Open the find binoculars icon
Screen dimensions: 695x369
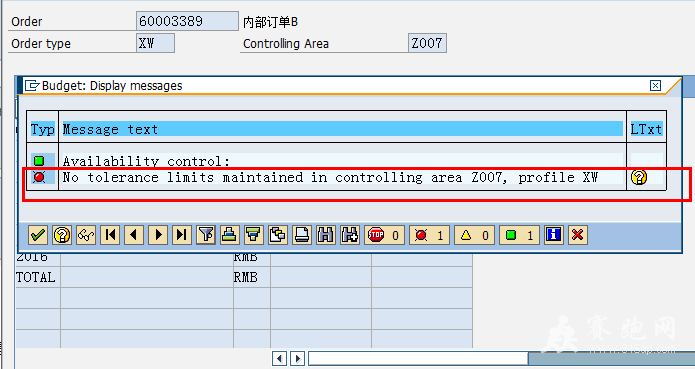tap(325, 235)
